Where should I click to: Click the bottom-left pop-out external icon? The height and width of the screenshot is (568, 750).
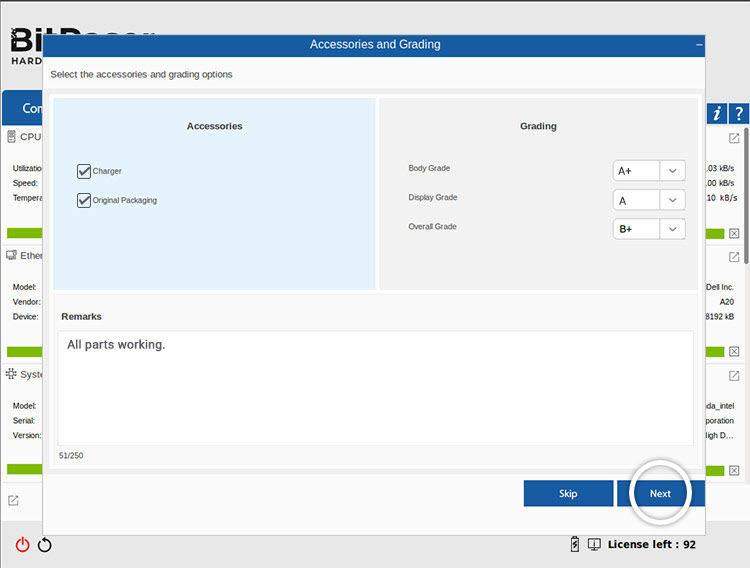(x=13, y=500)
